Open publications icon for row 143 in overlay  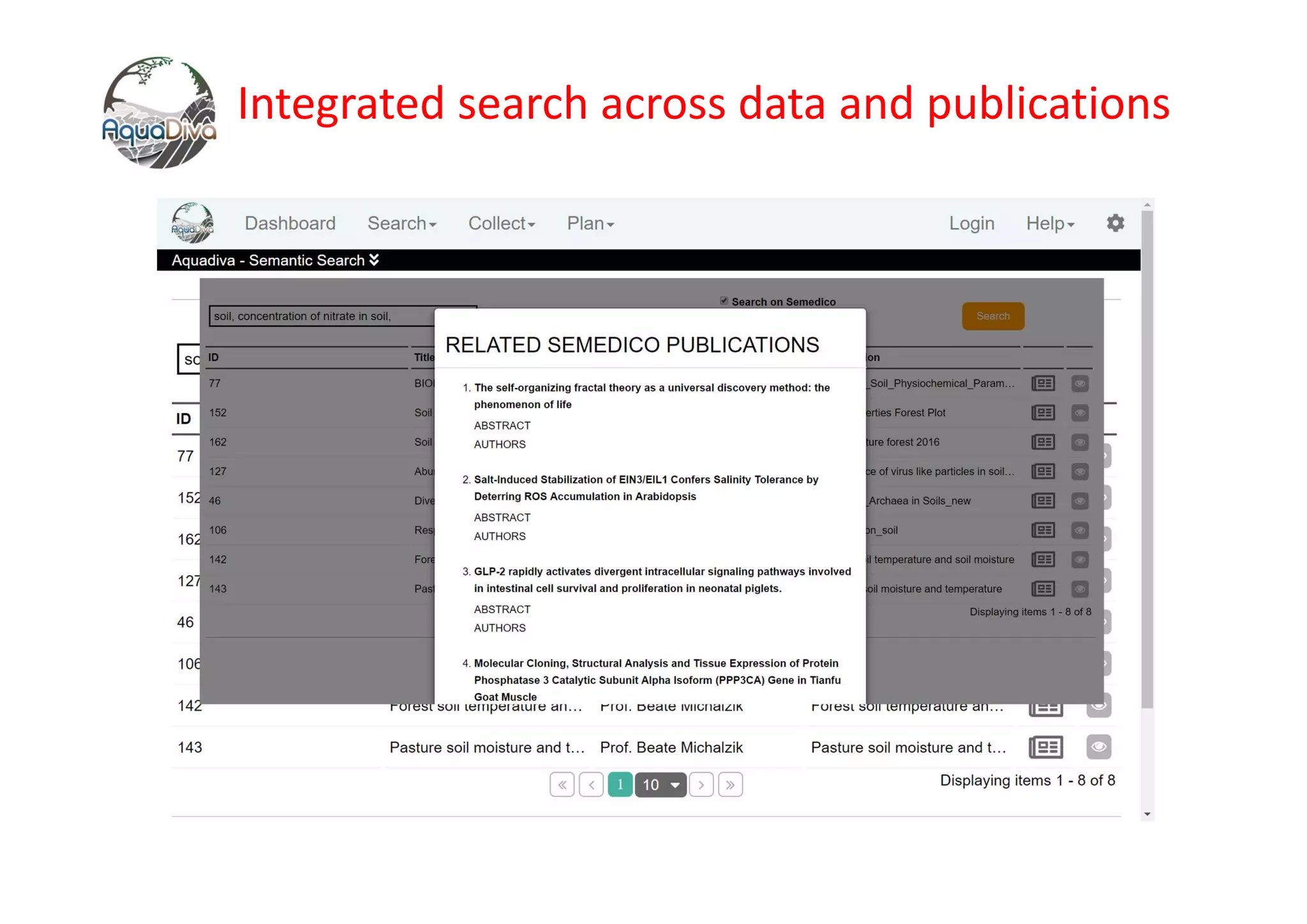click(1043, 589)
